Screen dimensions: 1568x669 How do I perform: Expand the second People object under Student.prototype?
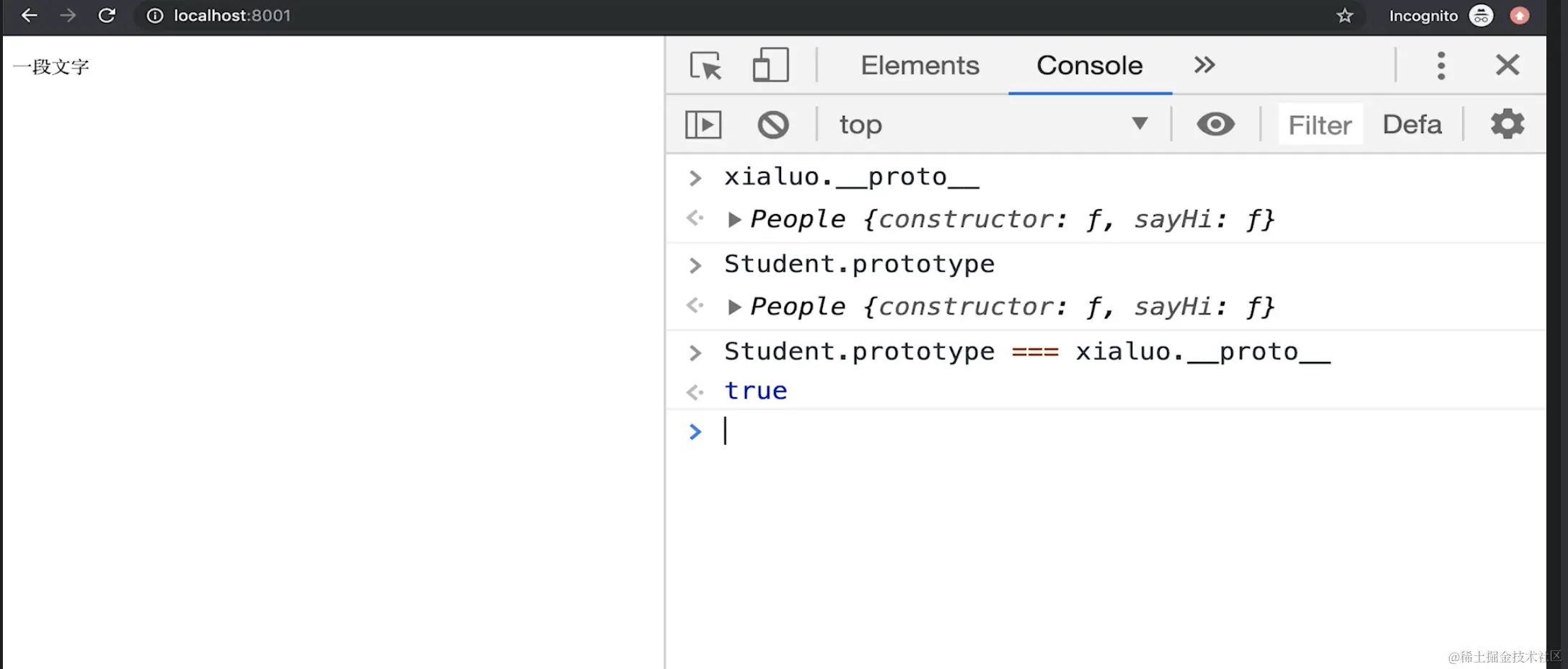point(734,307)
